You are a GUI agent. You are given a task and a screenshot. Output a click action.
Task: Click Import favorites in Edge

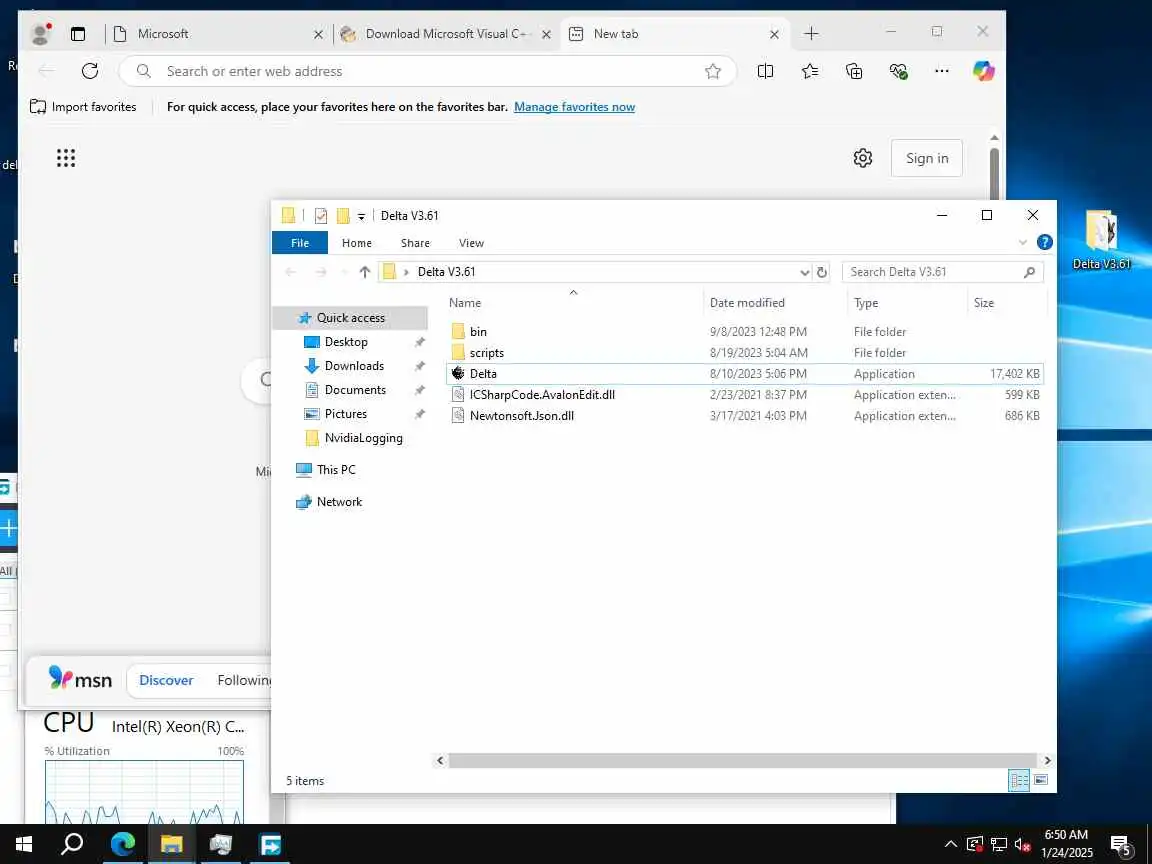[83, 107]
